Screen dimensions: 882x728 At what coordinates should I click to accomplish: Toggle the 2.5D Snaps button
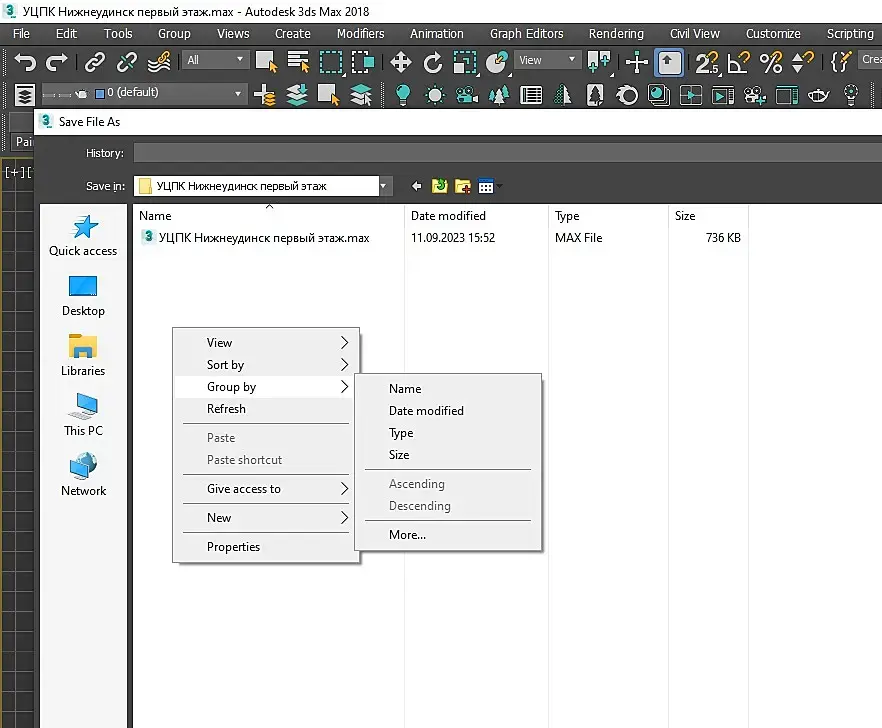(707, 62)
